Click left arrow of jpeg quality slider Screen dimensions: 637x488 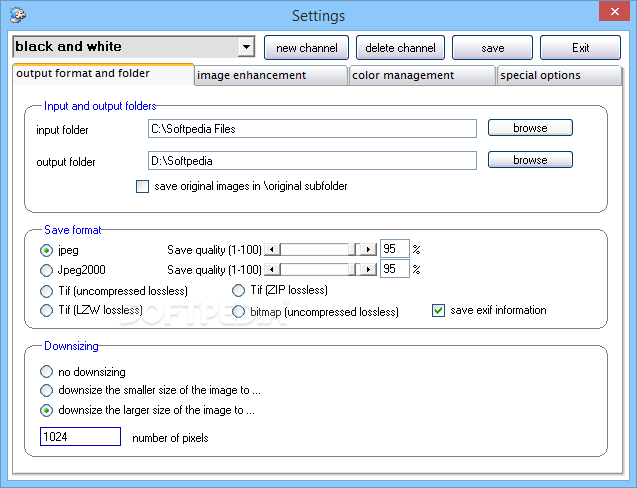coord(270,249)
